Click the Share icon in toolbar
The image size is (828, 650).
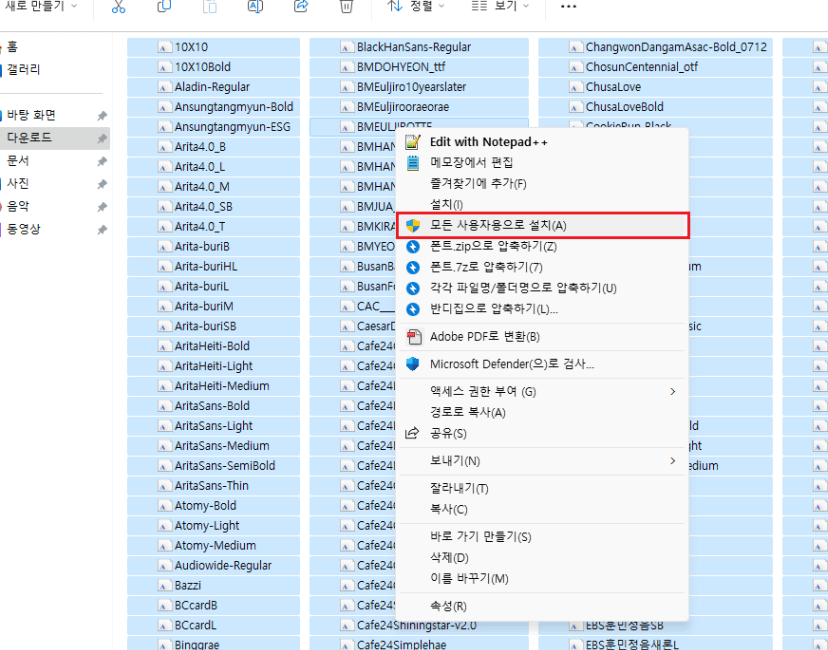[x=301, y=6]
